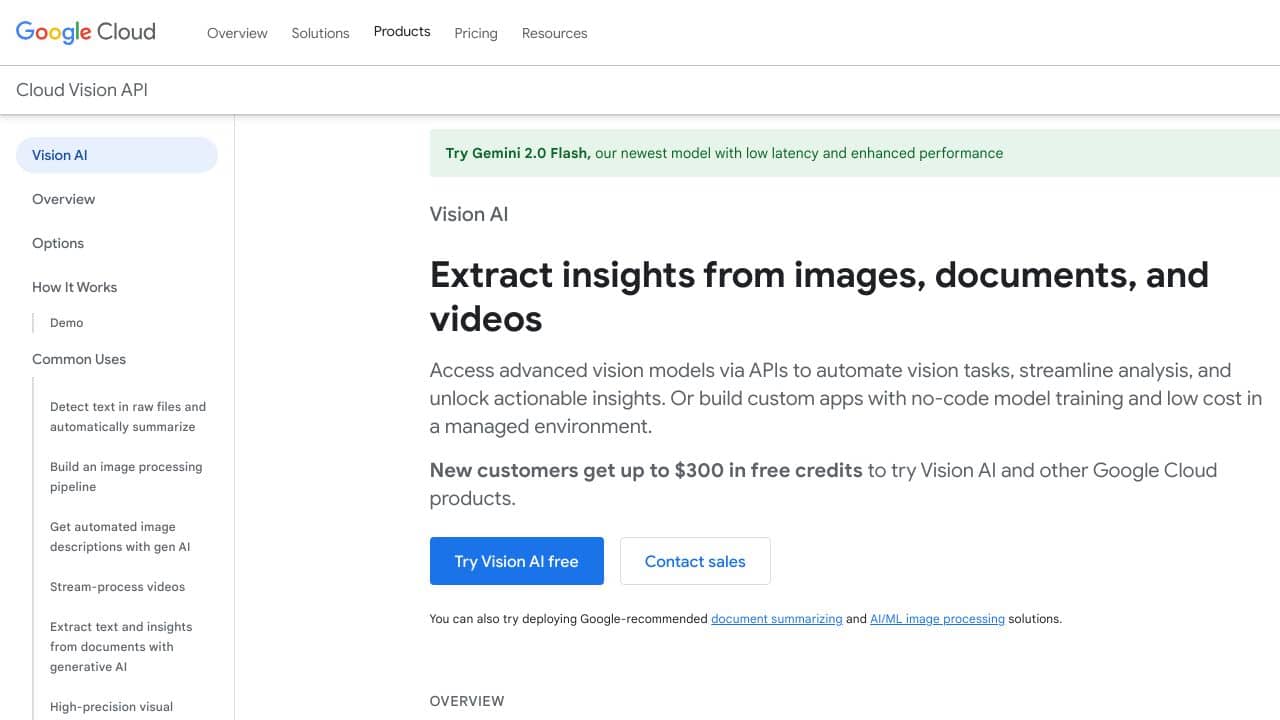Open the Solutions nav menu
This screenshot has height=720, width=1280.
point(320,33)
